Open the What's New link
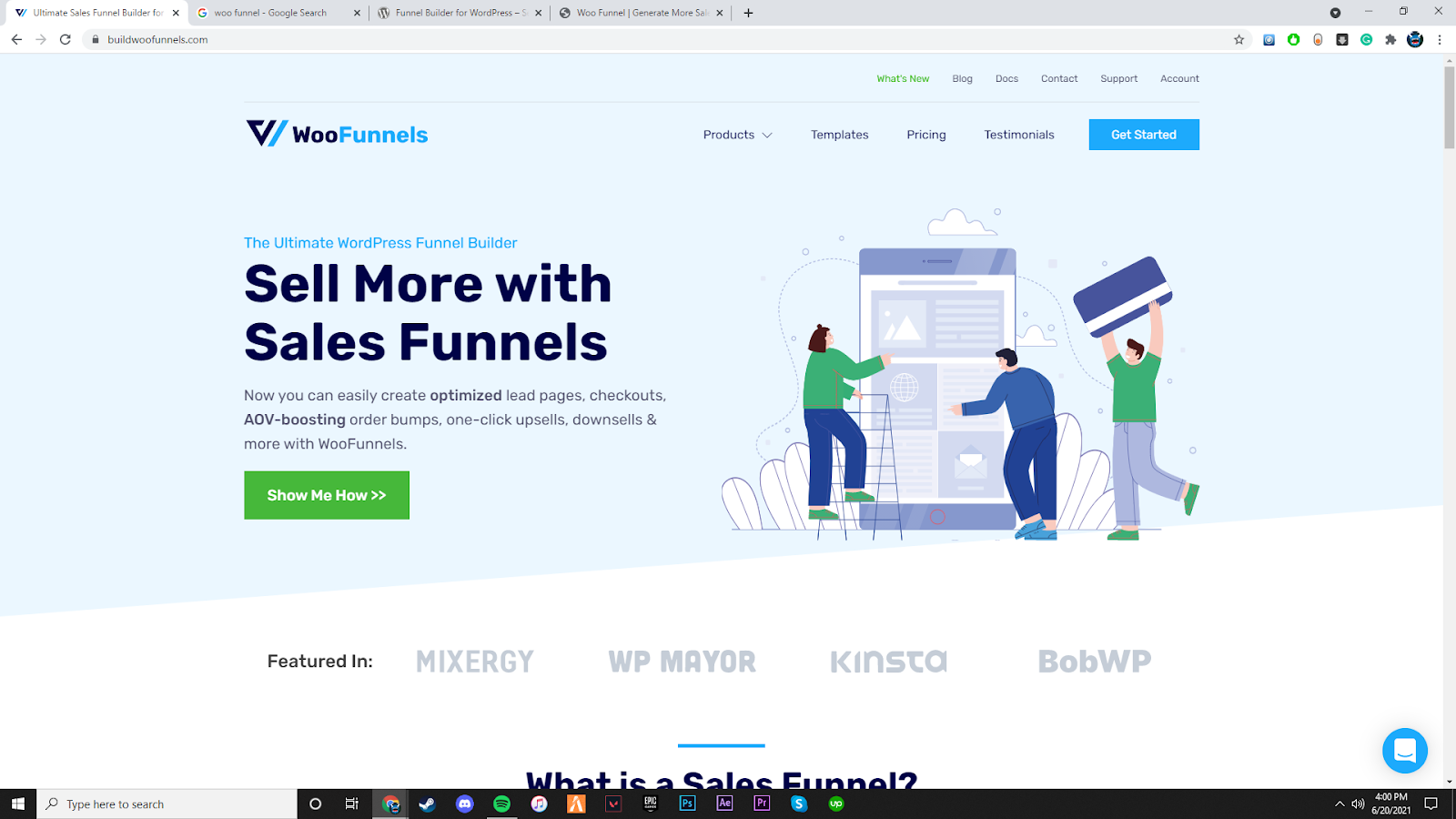 pyautogui.click(x=903, y=78)
